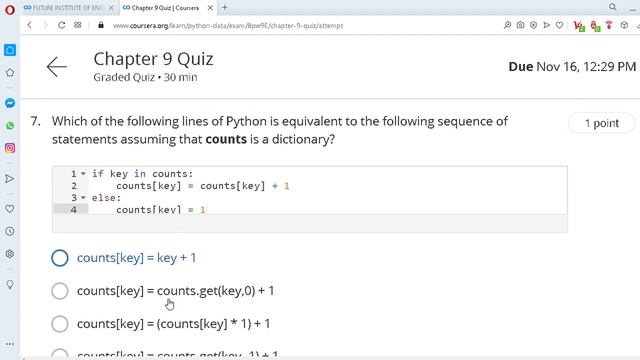The image size is (640, 360).
Task: Close the Chapter 9 Quiz tab
Action: 210,8
